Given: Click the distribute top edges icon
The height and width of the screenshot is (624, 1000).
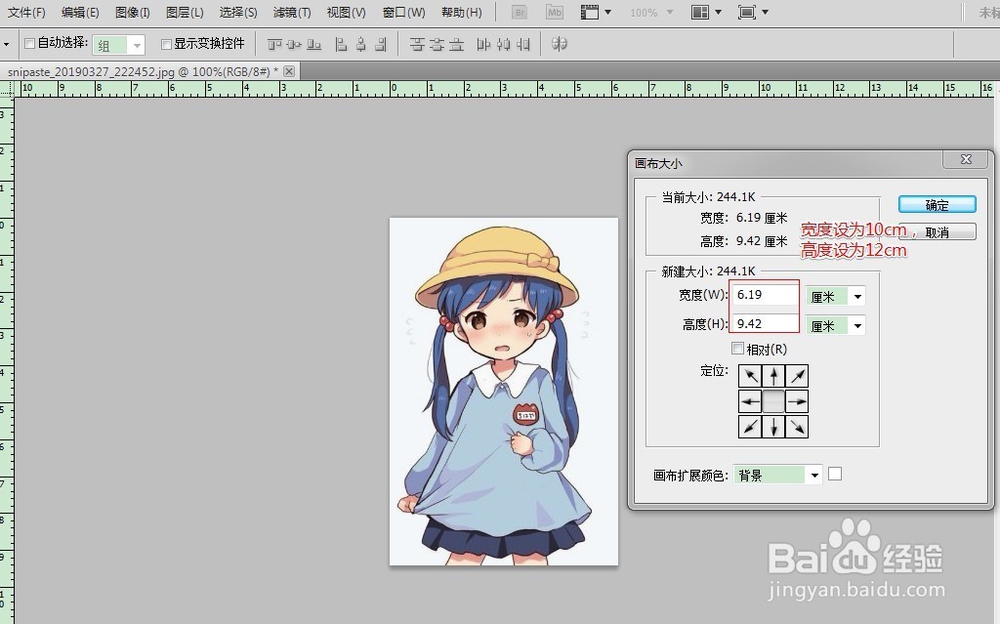Looking at the screenshot, I should click(x=416, y=44).
